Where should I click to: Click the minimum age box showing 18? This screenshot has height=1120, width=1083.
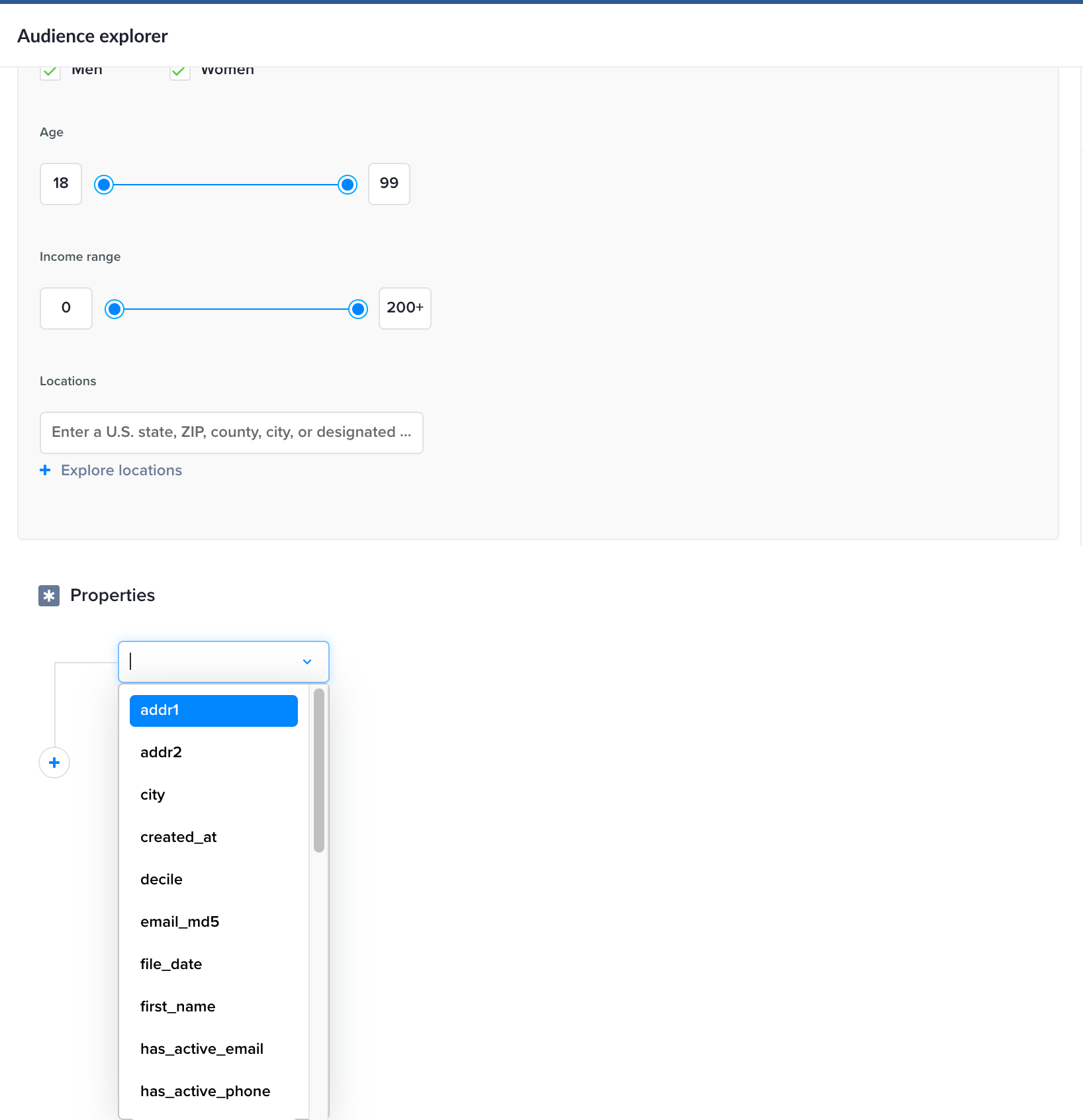(x=61, y=184)
